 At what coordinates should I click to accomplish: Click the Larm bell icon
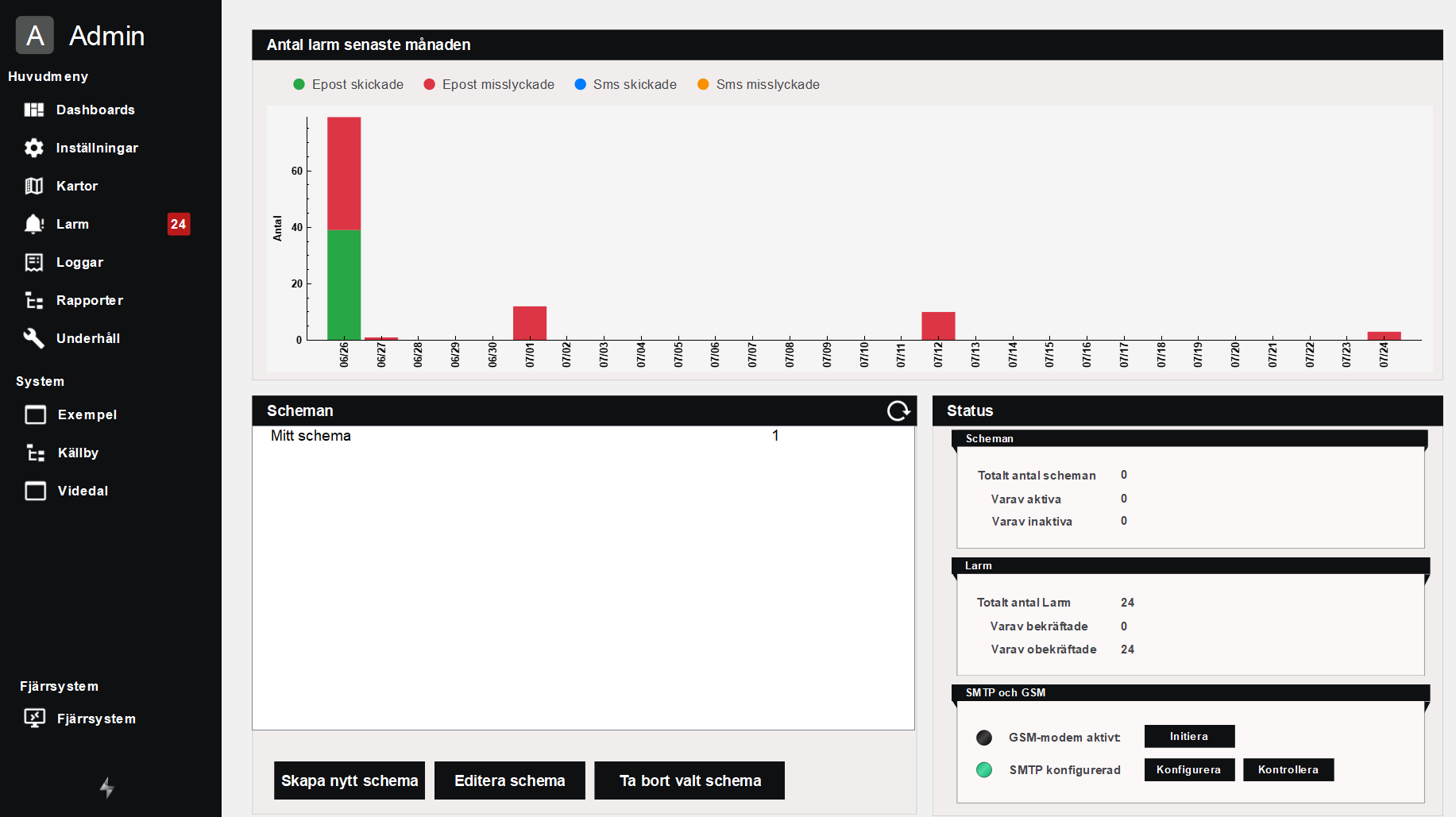point(33,224)
